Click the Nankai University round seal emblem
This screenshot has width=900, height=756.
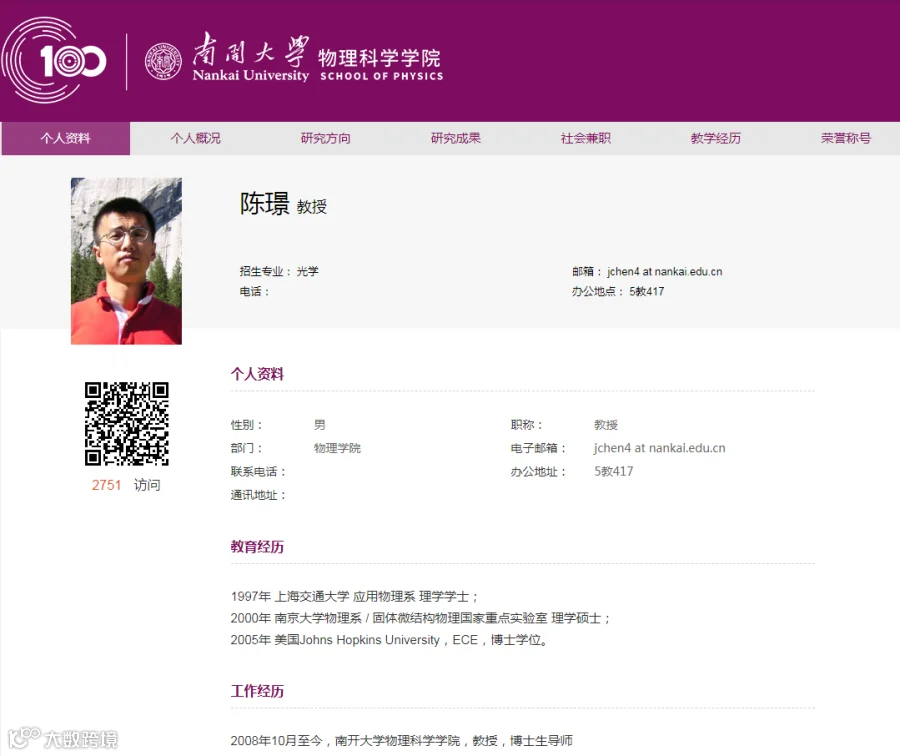point(163,61)
